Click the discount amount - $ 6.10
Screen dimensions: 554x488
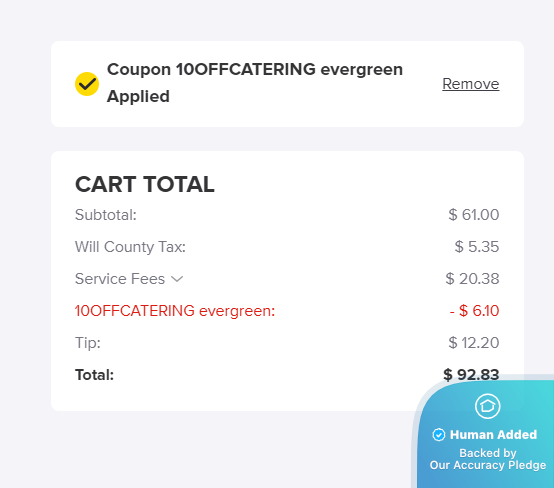475,311
